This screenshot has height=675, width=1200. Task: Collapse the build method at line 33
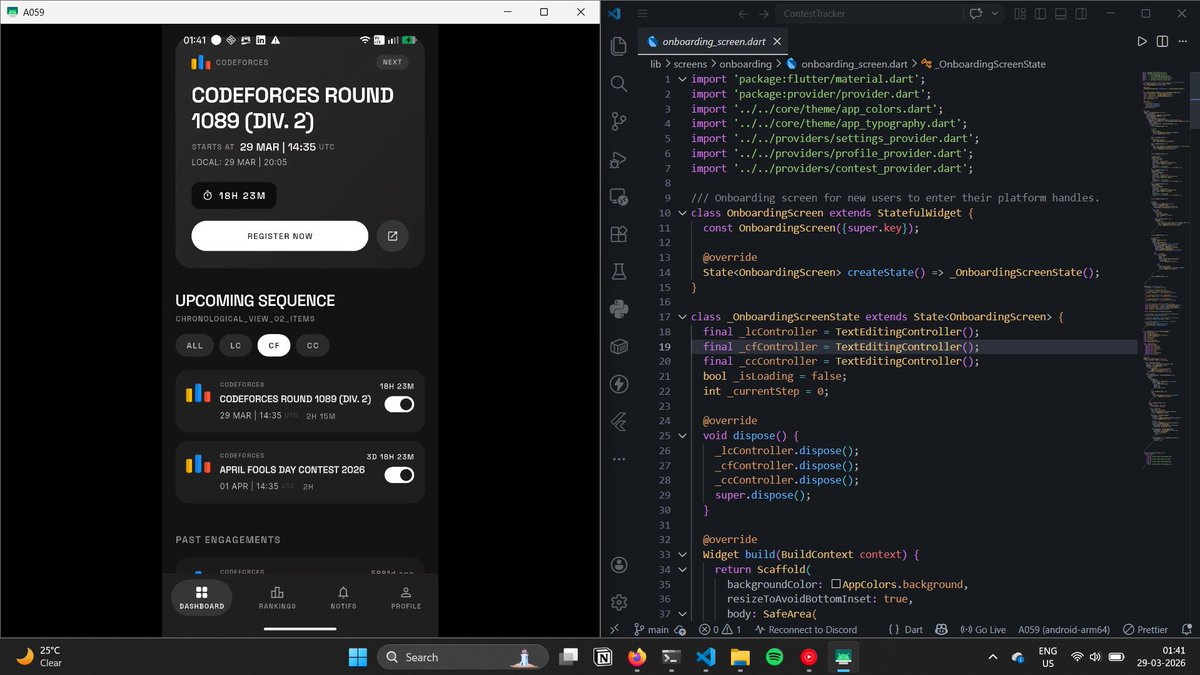pos(683,554)
